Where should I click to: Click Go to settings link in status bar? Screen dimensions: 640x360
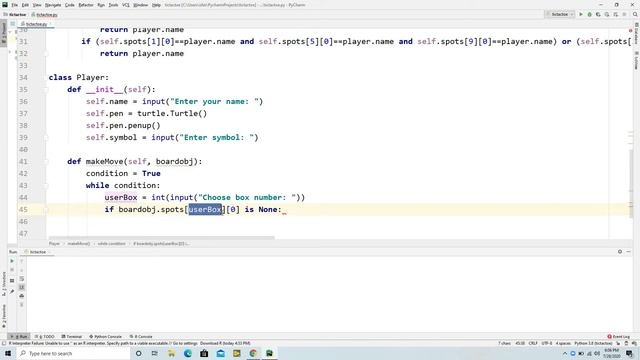click(x=185, y=344)
